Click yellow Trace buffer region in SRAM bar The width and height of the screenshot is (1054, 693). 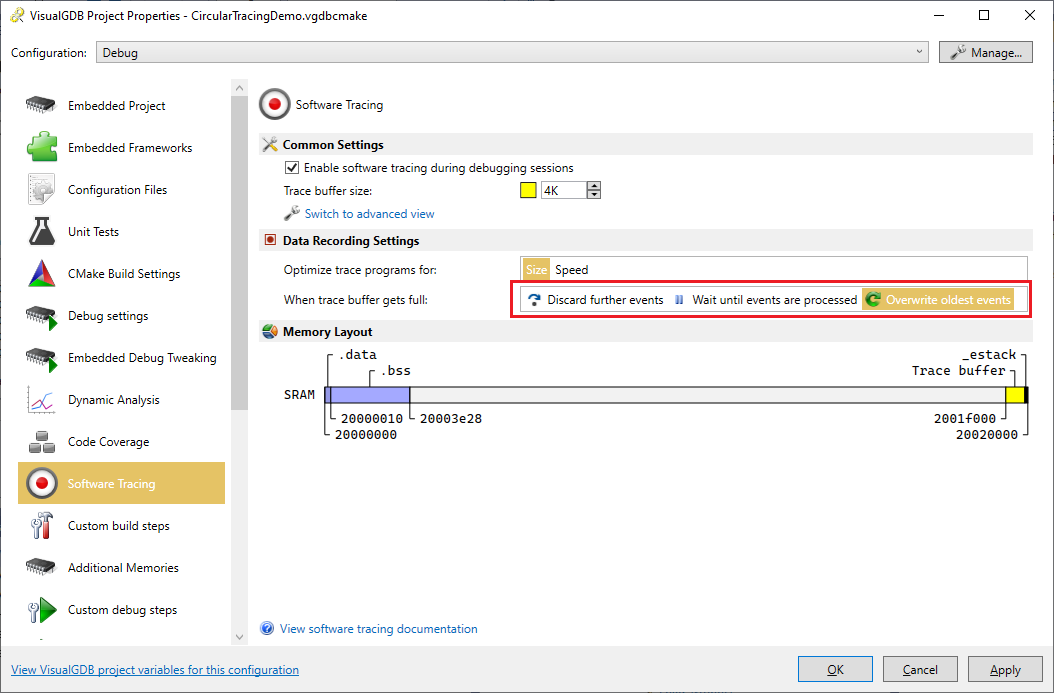1014,395
